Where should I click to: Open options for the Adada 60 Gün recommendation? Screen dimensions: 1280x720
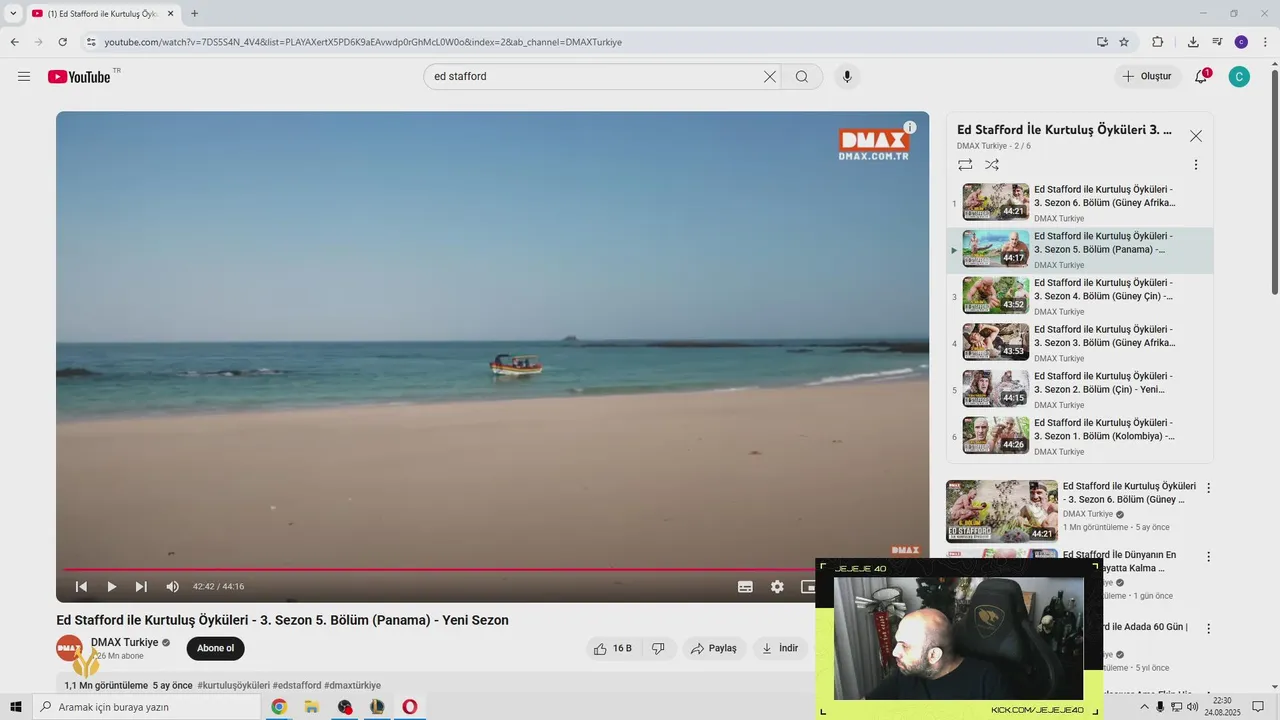[1208, 629]
